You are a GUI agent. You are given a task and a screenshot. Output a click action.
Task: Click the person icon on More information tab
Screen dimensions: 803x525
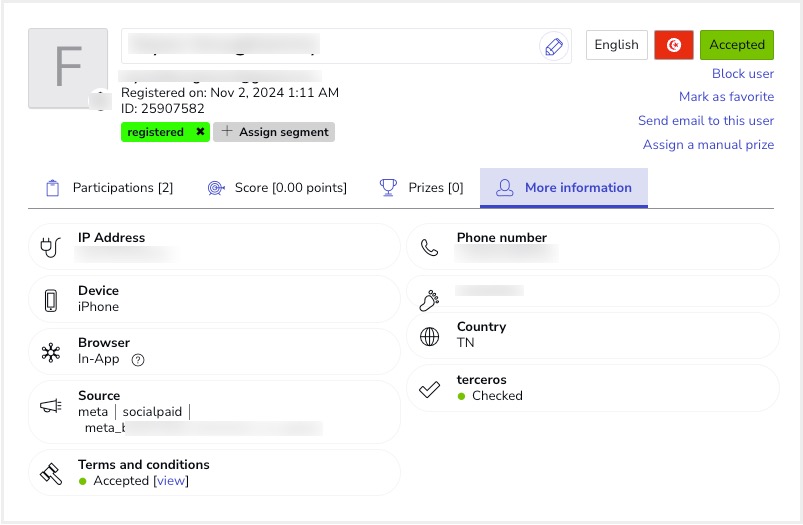pyautogui.click(x=504, y=187)
